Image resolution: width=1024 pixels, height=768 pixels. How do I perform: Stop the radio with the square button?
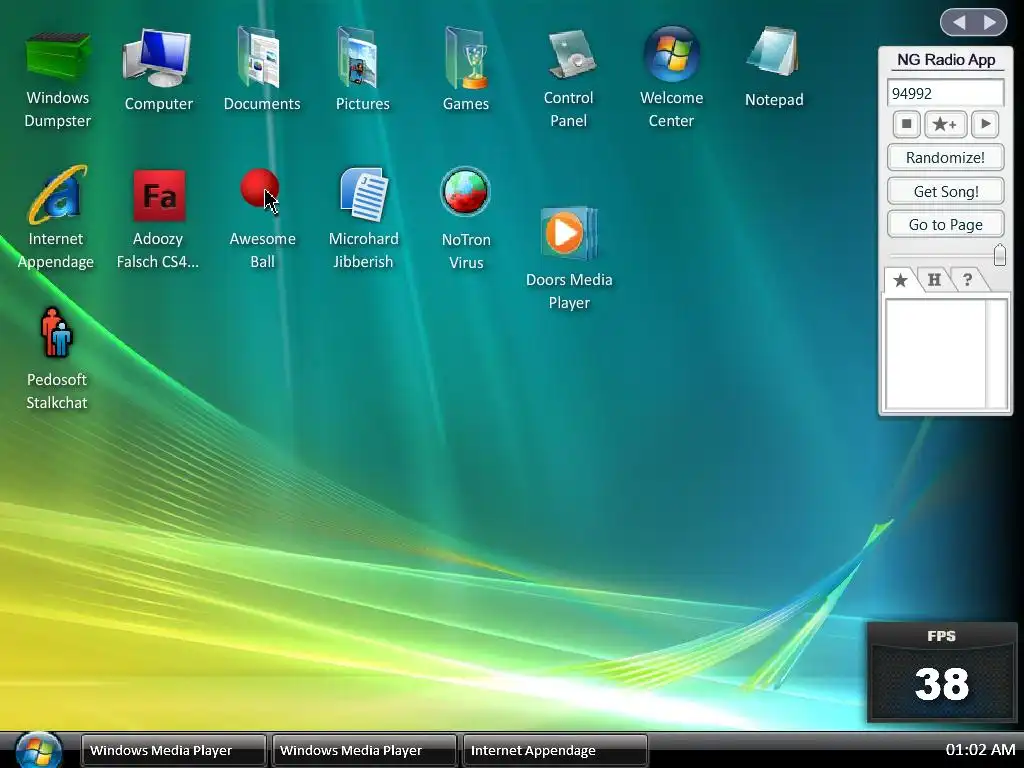tap(906, 124)
